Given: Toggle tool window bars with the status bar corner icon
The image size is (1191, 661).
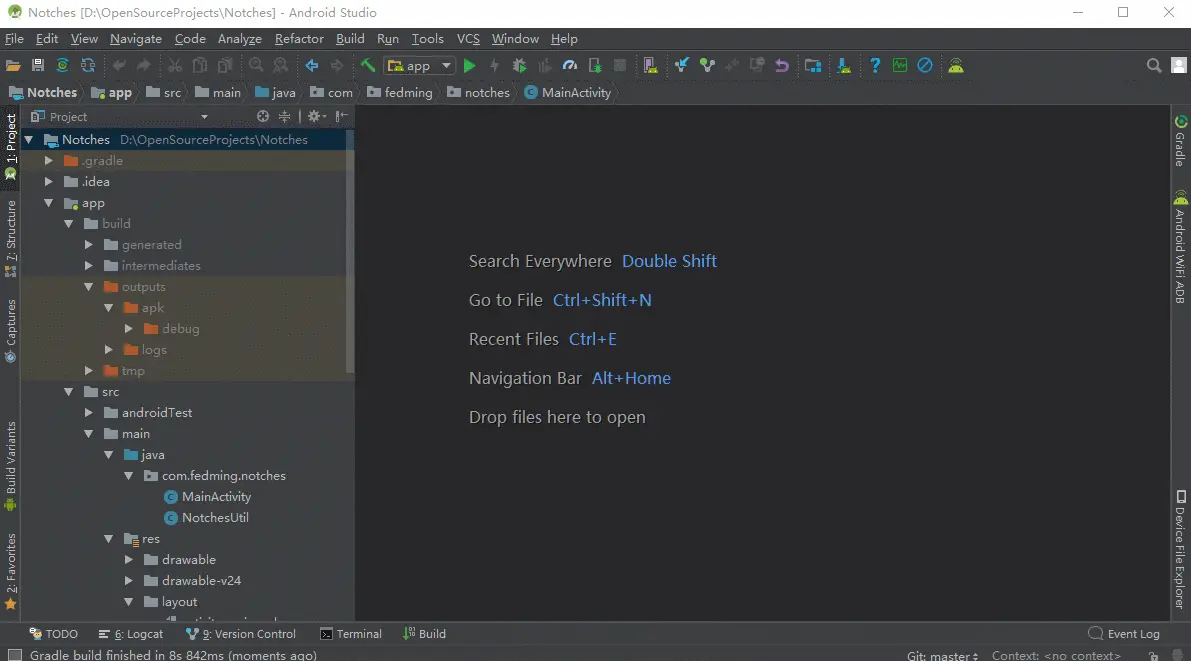Looking at the screenshot, I should click(14, 654).
